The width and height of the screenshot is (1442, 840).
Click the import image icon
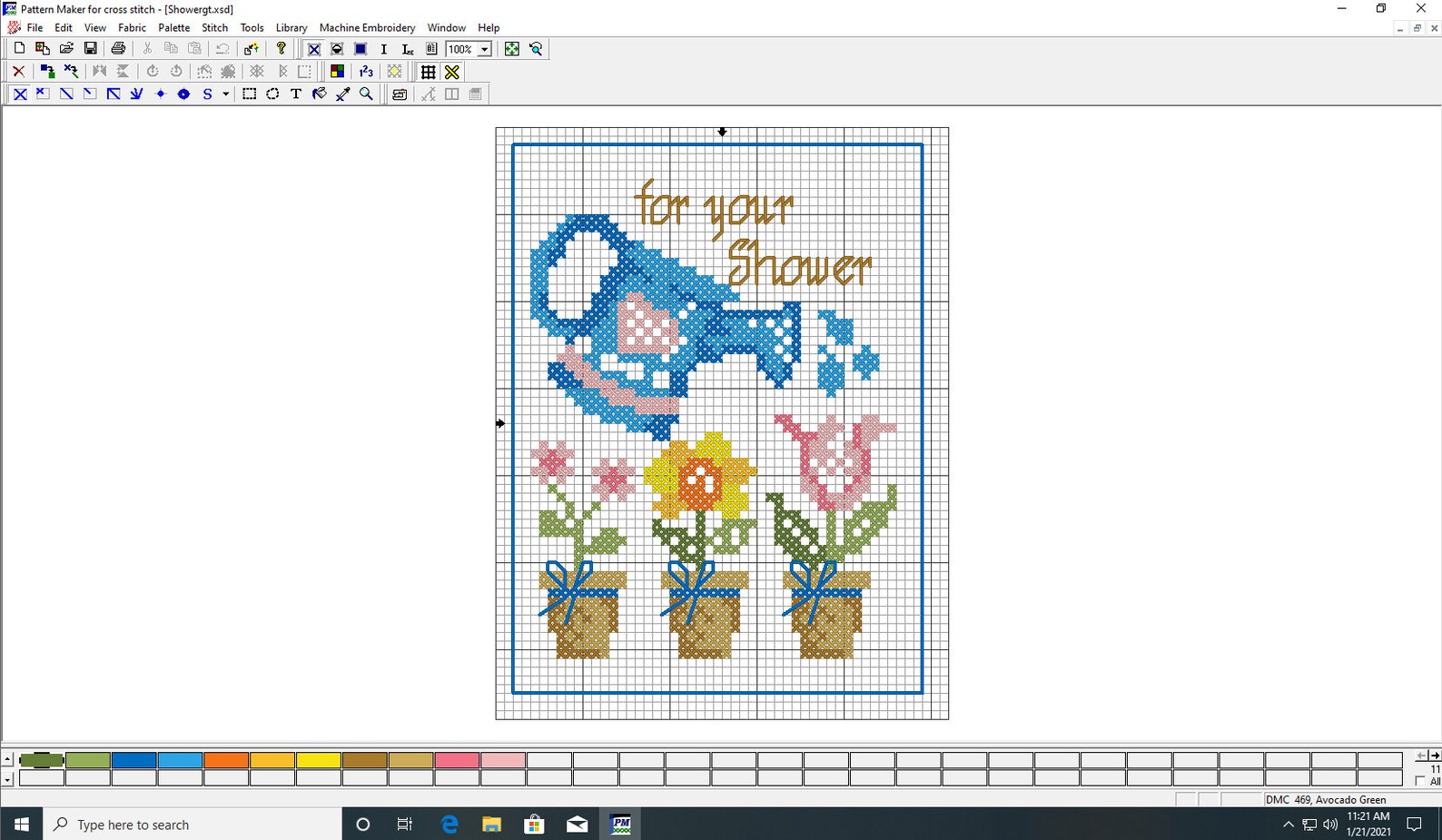(x=43, y=49)
